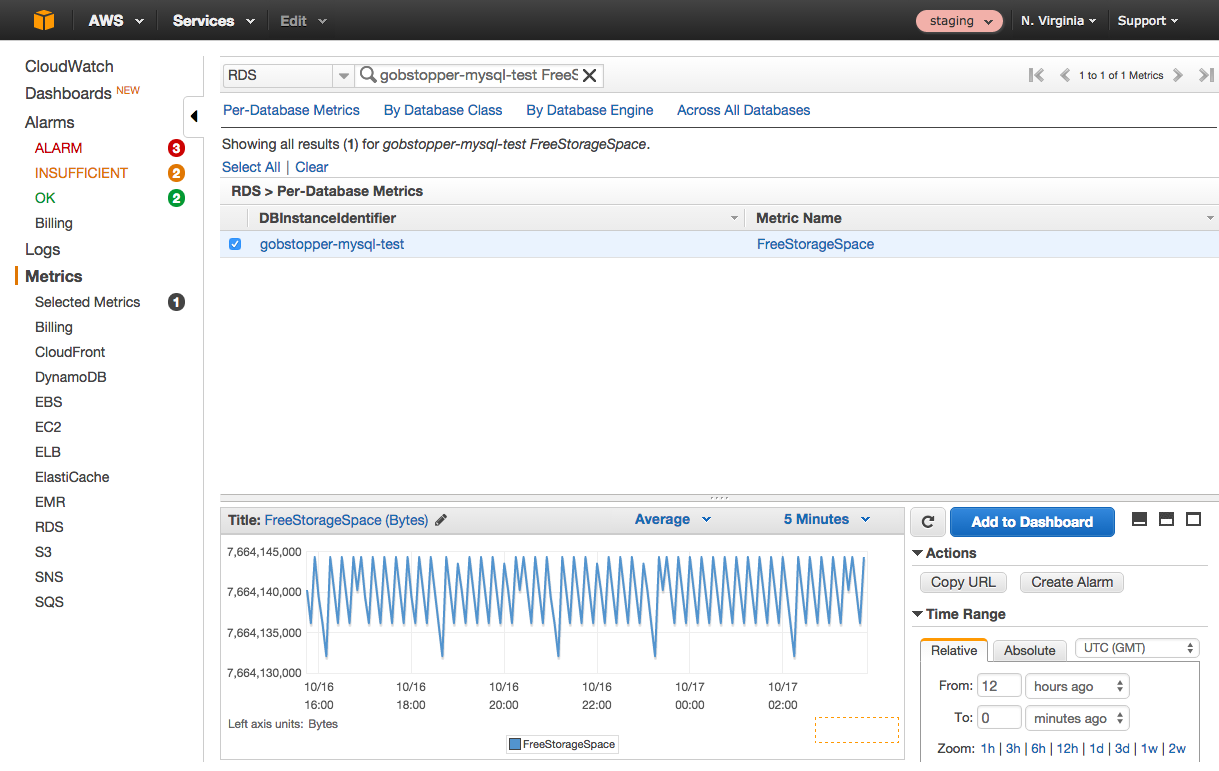Select the maximized graph layout icon
Screen dimensions: 1219x771
click(1192, 519)
